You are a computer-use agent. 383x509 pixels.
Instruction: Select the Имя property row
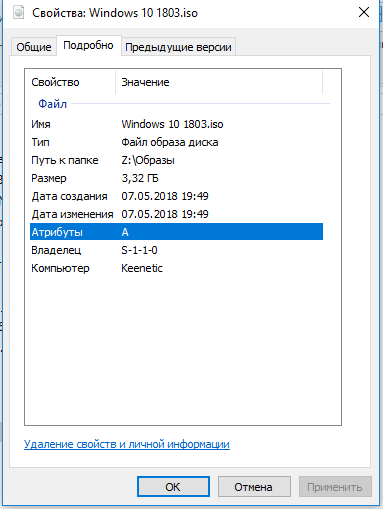(x=176, y=124)
